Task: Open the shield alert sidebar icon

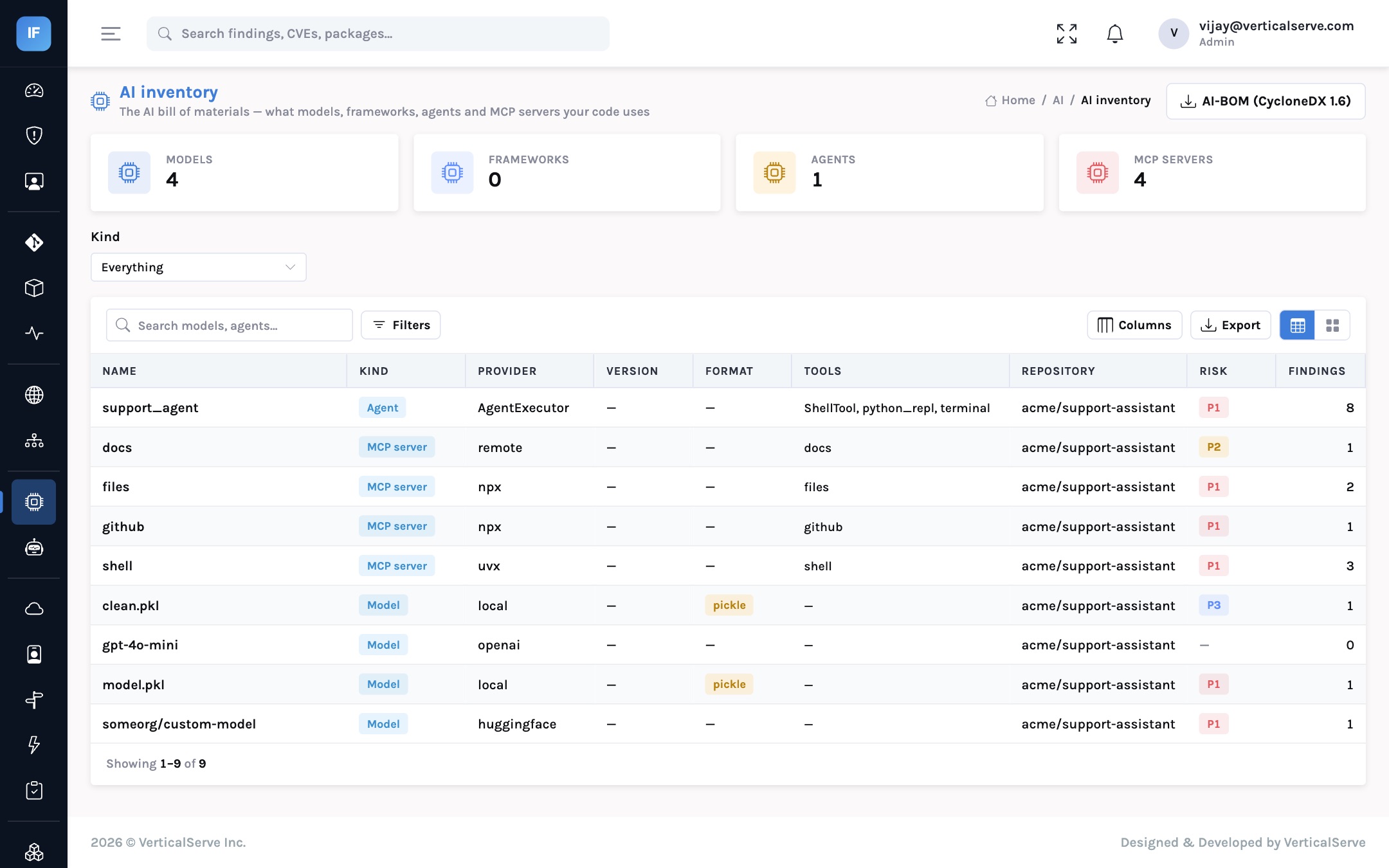Action: click(x=34, y=136)
